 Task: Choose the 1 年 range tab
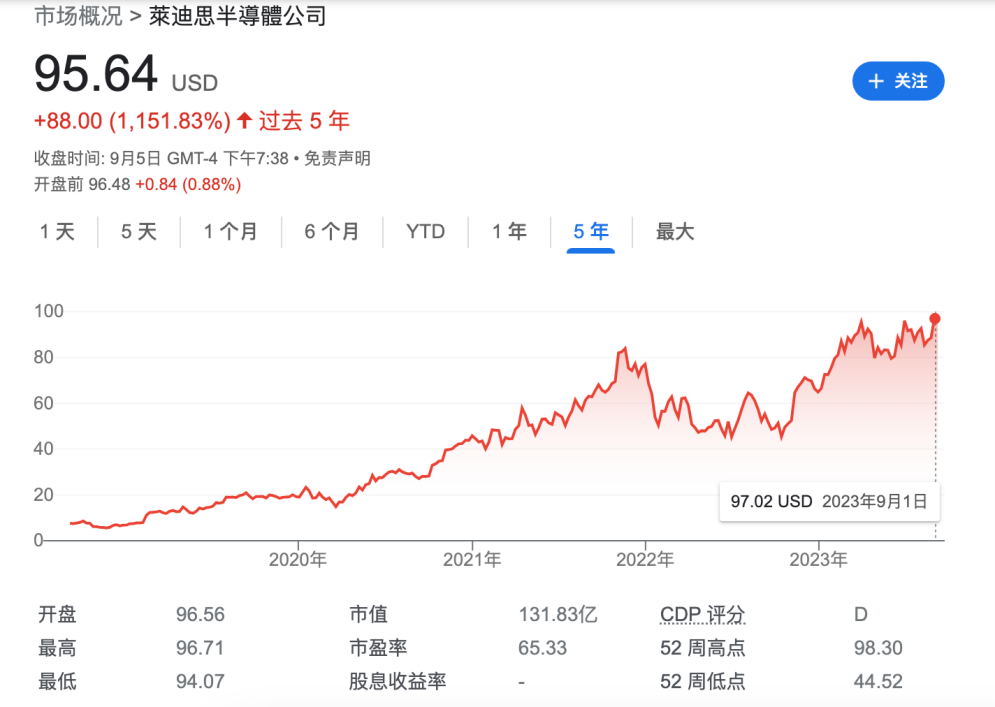510,232
